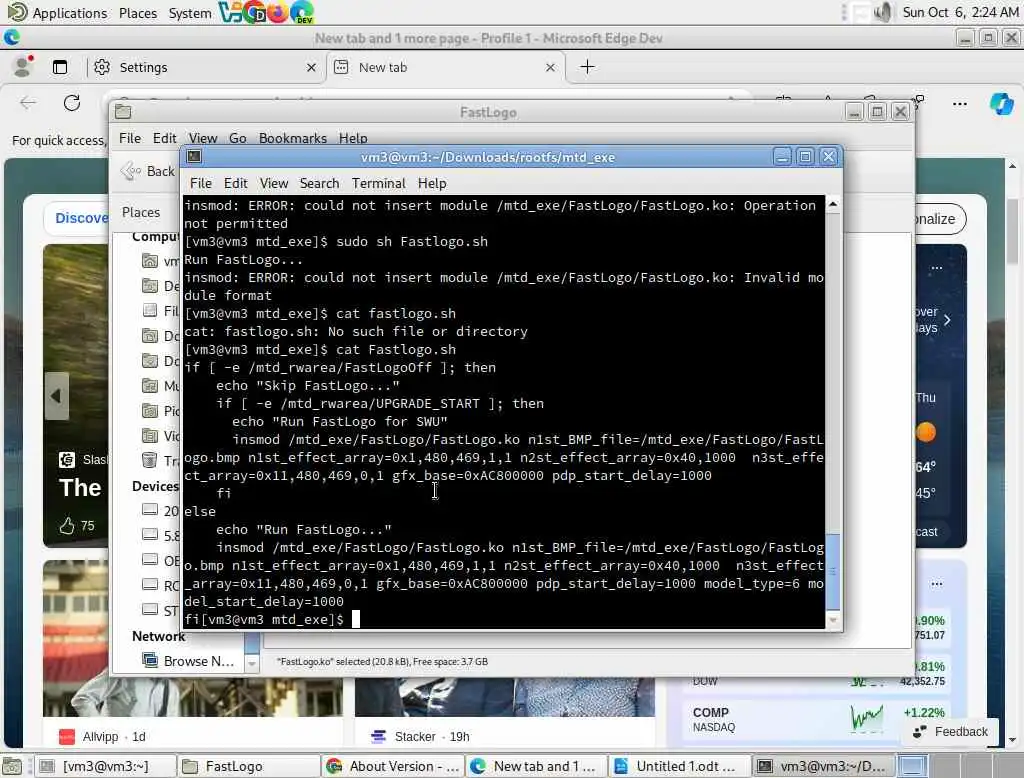This screenshot has width=1024, height=778.
Task: Launch Firefox from top panel
Action: pyautogui.click(x=278, y=12)
